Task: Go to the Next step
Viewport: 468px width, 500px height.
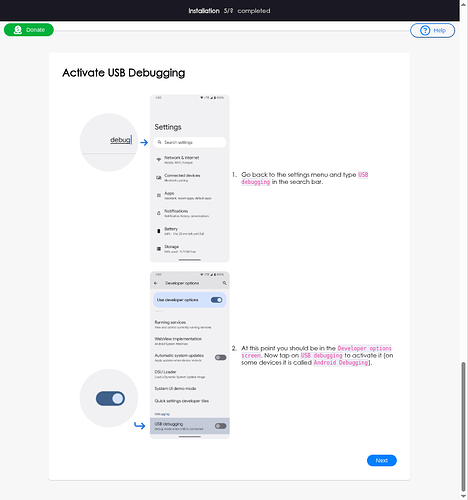Action: (x=382, y=460)
